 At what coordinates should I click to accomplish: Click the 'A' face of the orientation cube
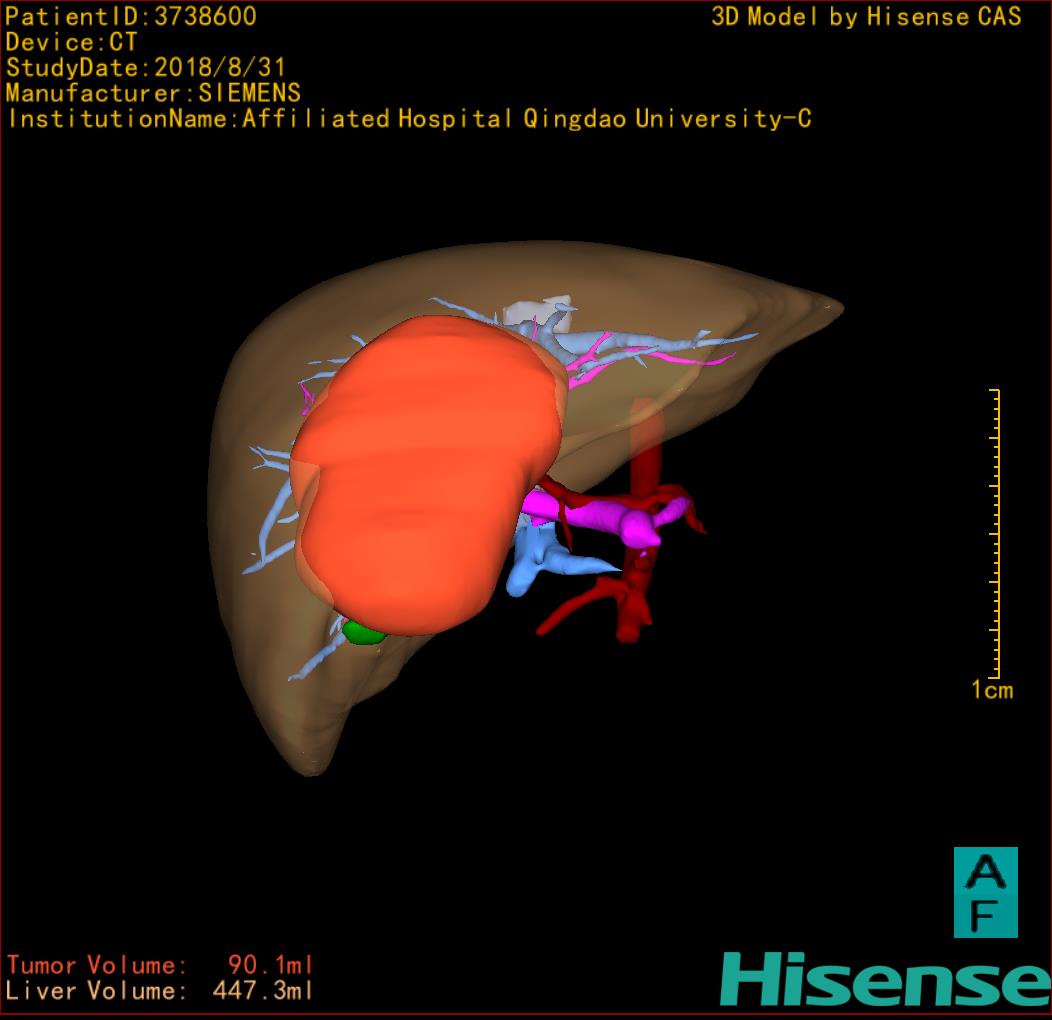click(985, 872)
